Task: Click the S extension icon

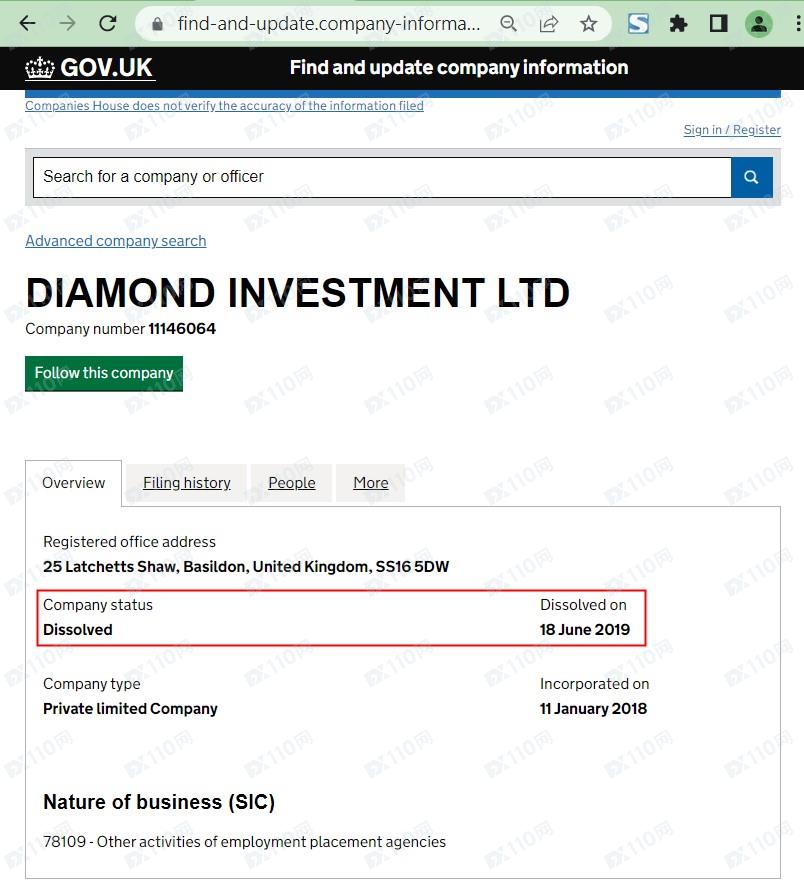Action: 638,23
